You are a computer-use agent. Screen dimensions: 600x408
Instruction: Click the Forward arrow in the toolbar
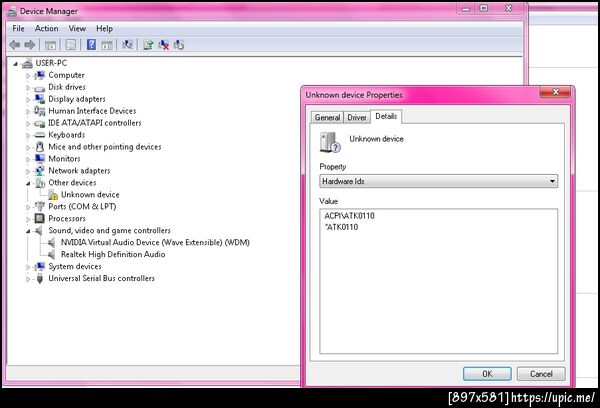click(30, 45)
